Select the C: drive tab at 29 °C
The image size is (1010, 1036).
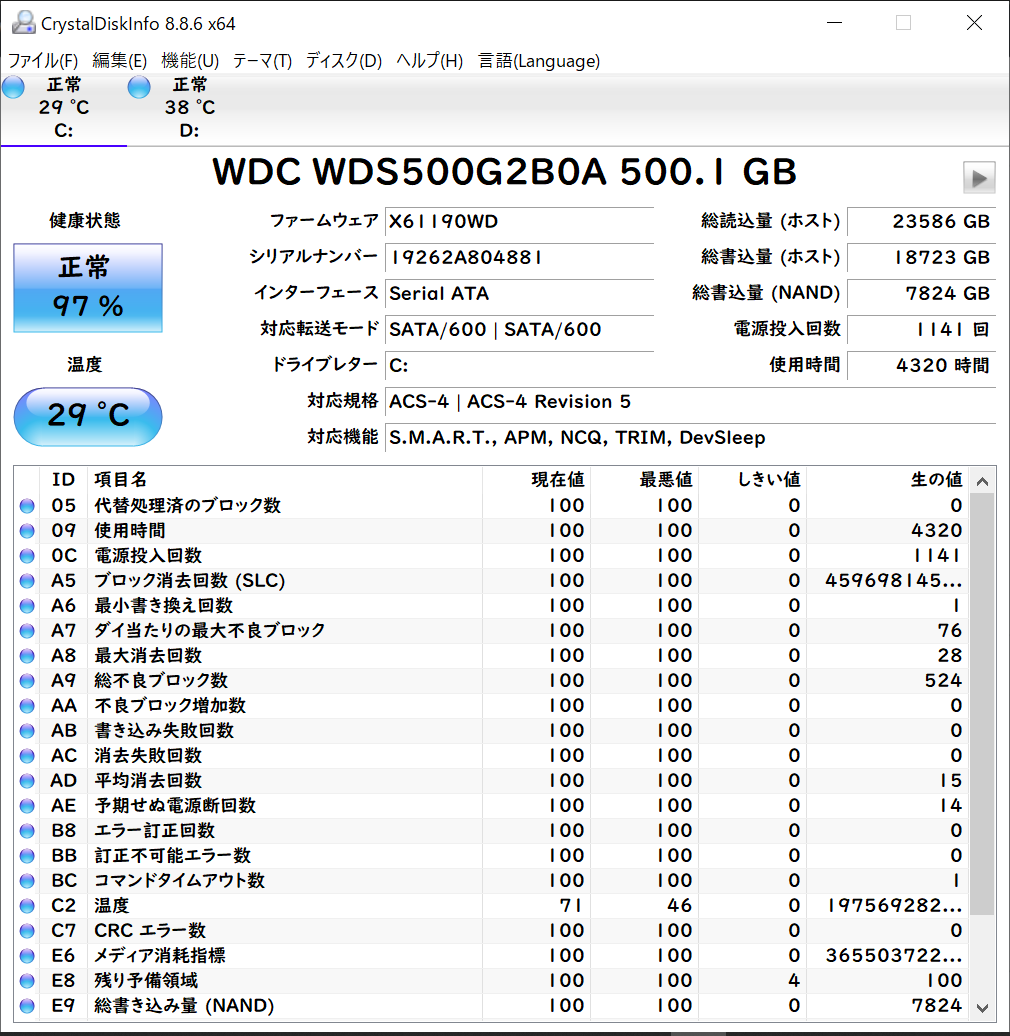[x=63, y=108]
